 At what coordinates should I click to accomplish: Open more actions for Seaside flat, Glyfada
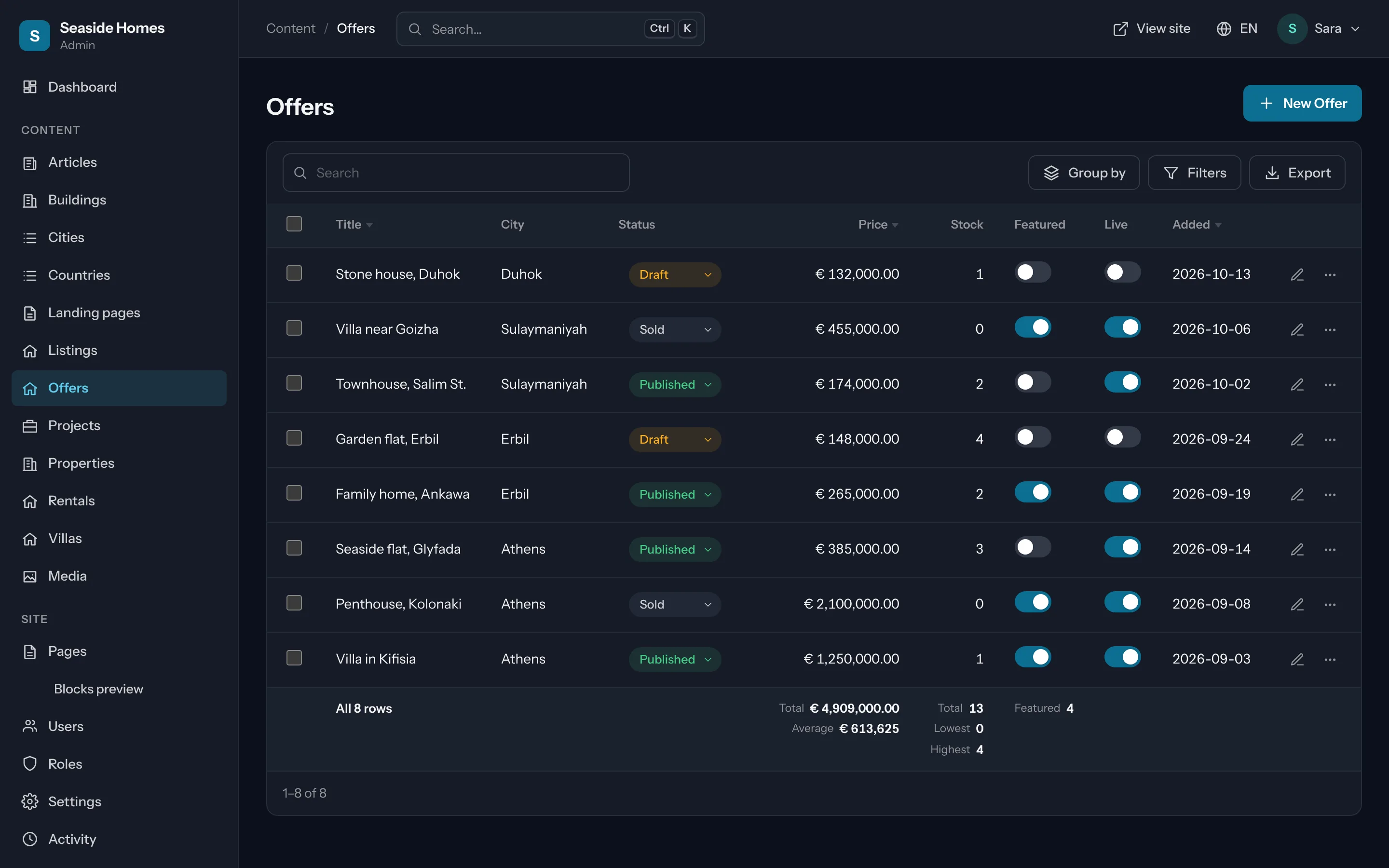pos(1330,549)
